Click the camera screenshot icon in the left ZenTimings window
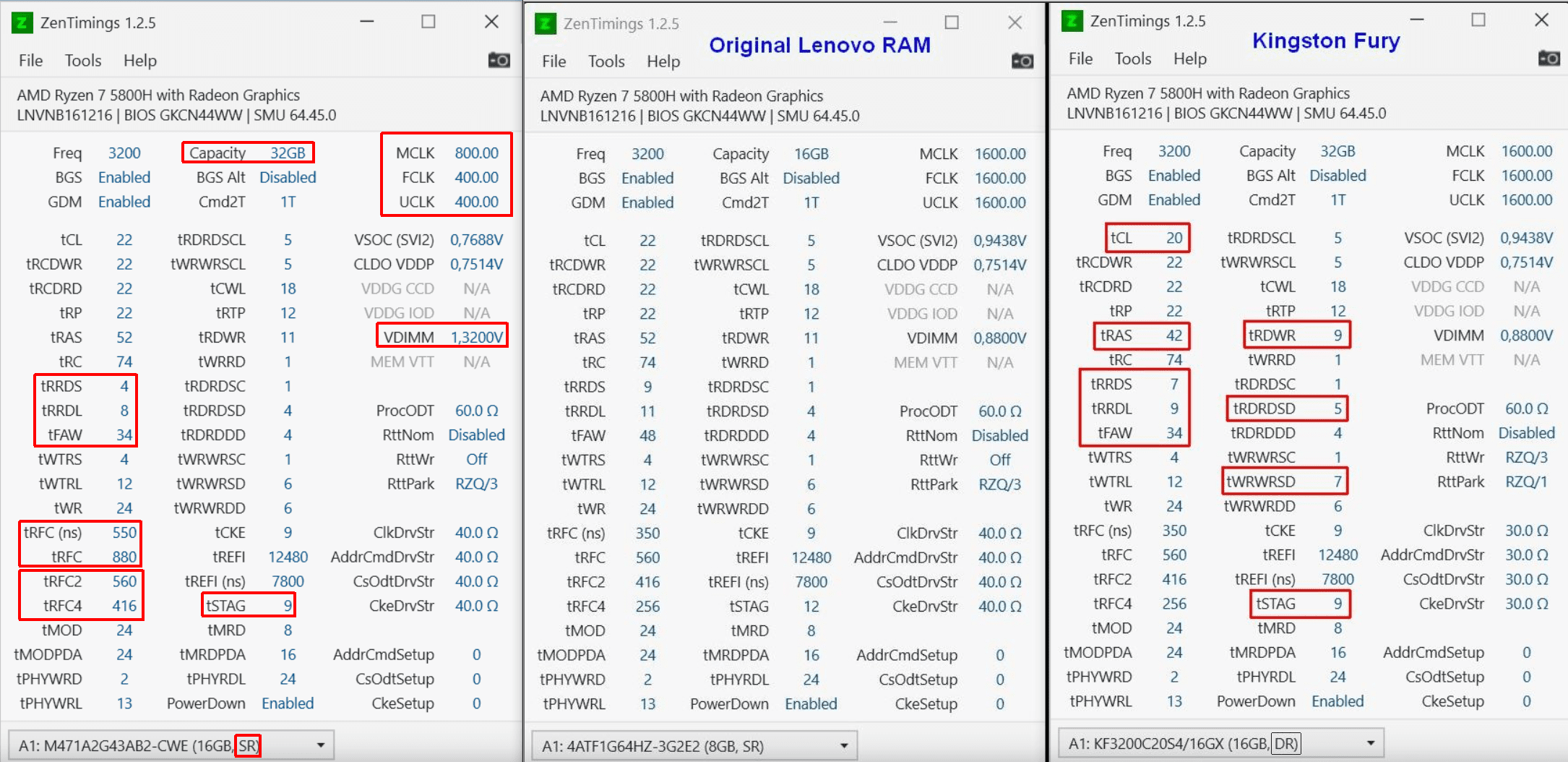 [499, 60]
